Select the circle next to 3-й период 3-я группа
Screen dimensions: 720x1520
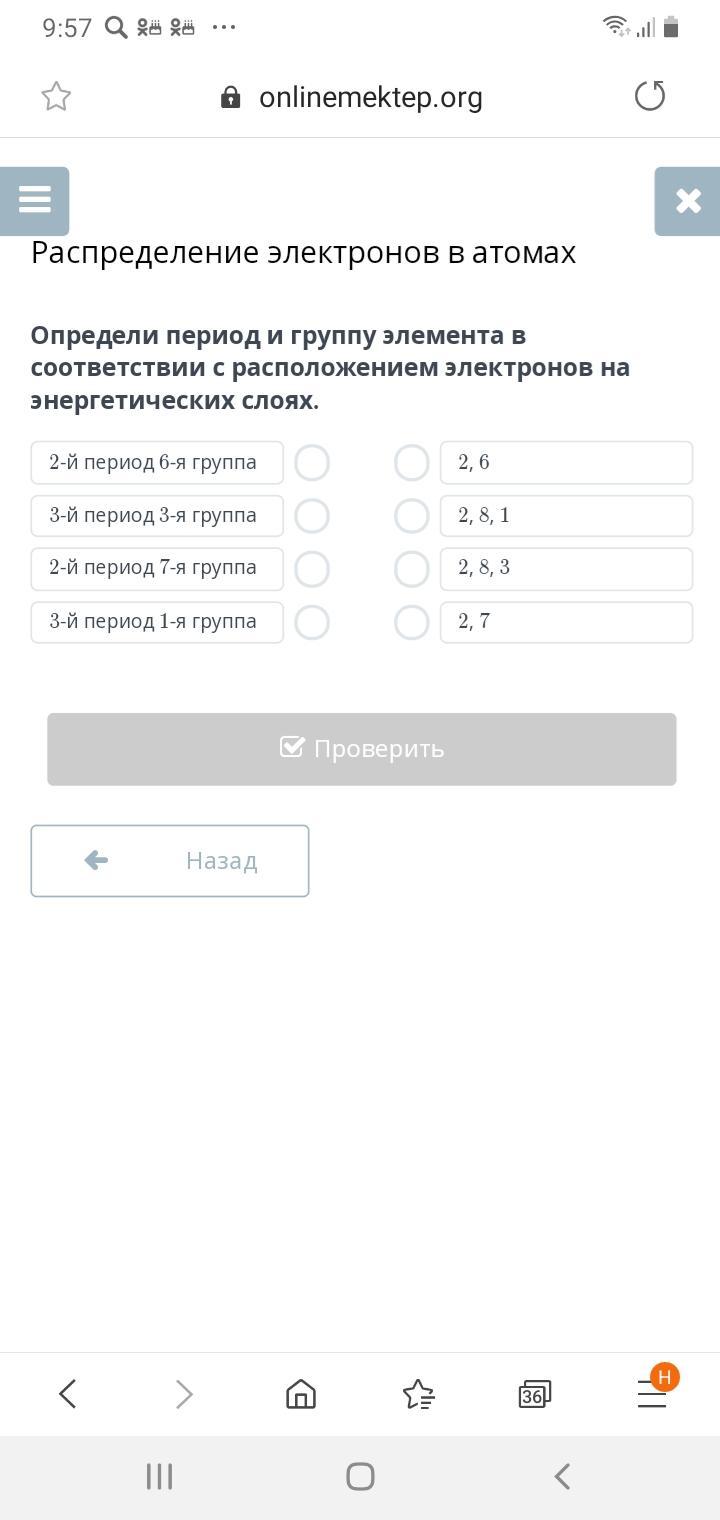click(312, 516)
